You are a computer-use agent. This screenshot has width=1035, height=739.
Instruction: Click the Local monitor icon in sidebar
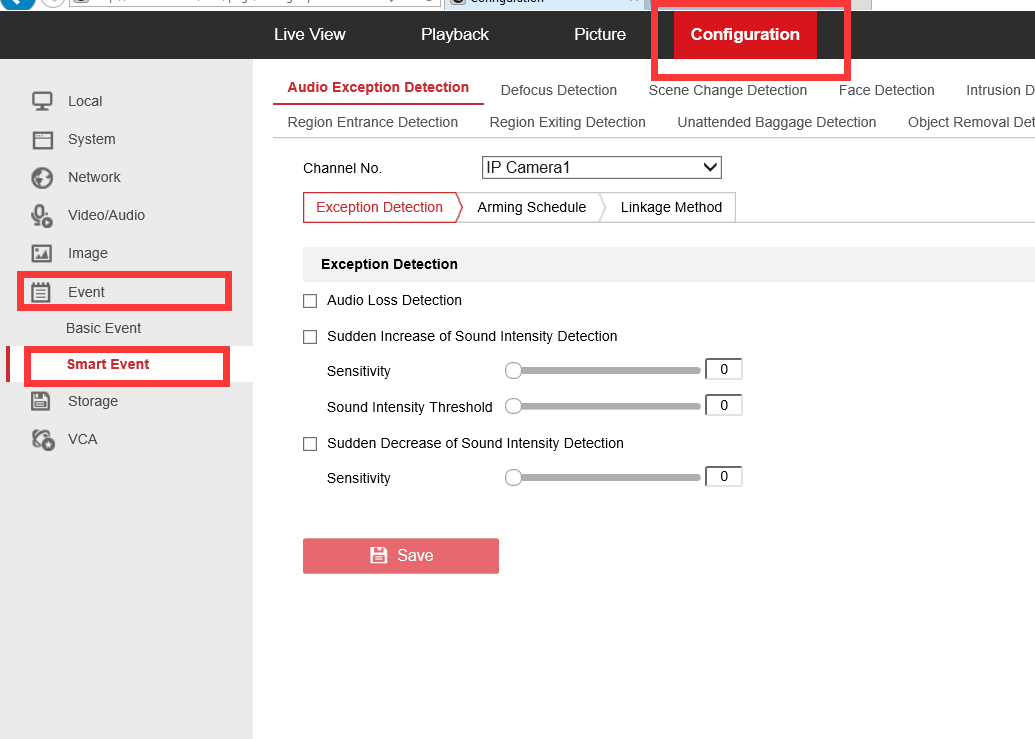42,101
